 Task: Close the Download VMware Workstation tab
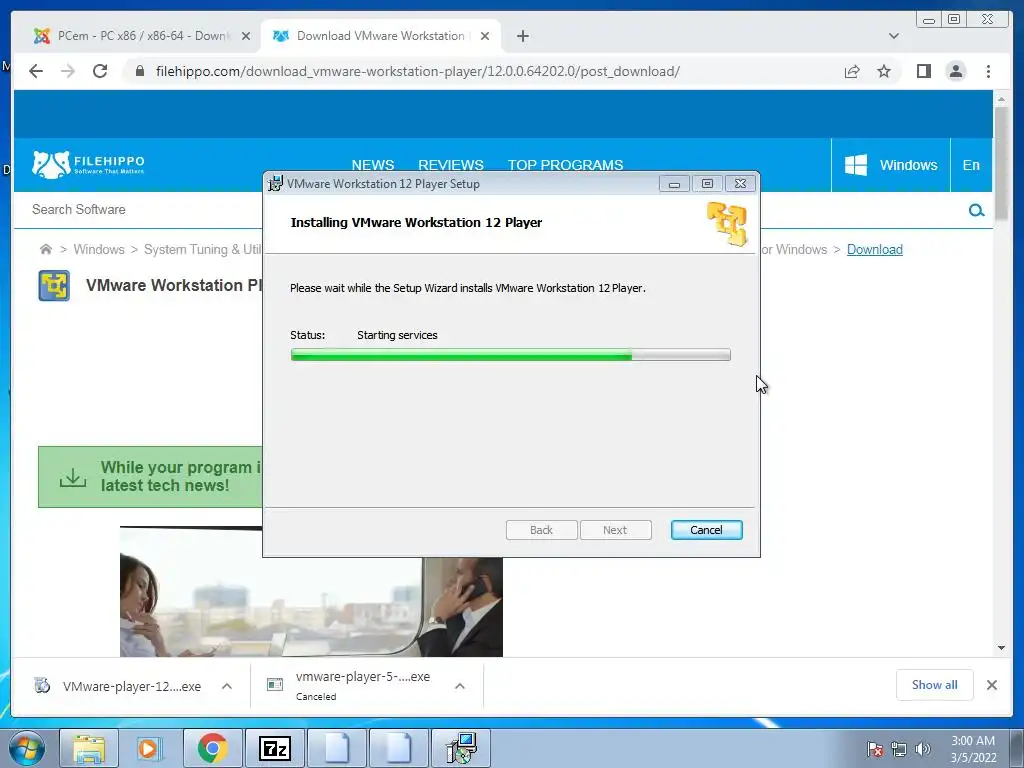(x=485, y=36)
